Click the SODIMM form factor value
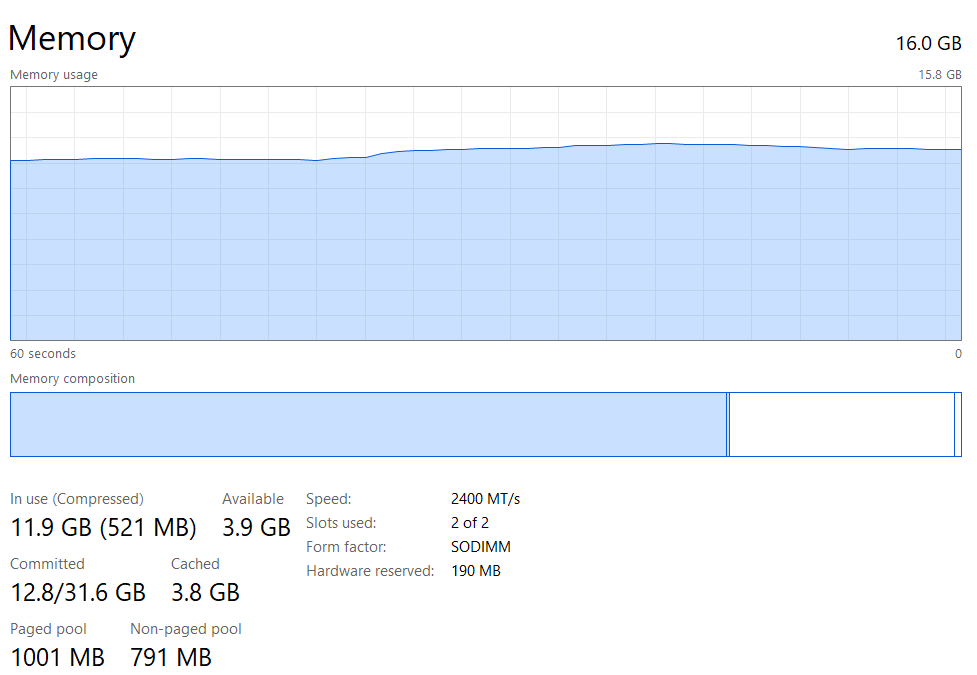This screenshot has width=977, height=675. tap(481, 547)
